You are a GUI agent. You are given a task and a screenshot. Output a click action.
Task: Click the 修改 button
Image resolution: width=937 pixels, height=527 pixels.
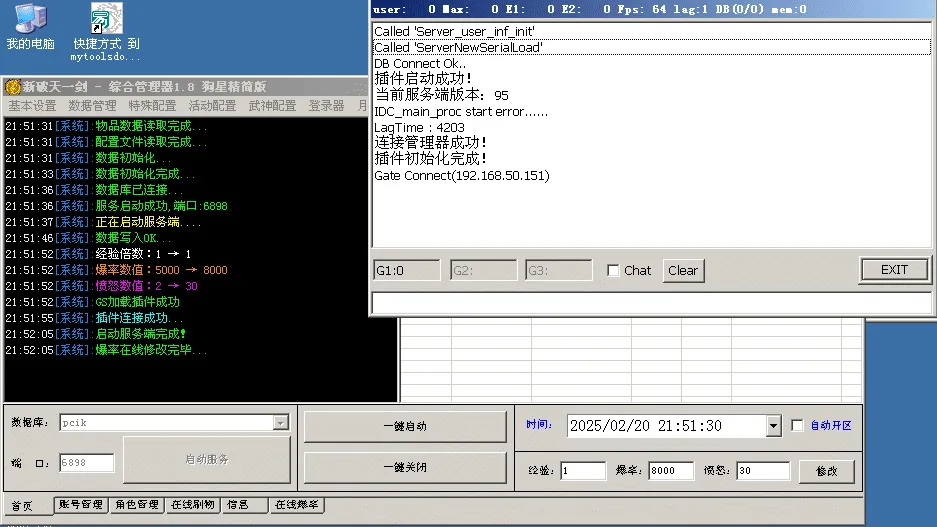(x=826, y=471)
